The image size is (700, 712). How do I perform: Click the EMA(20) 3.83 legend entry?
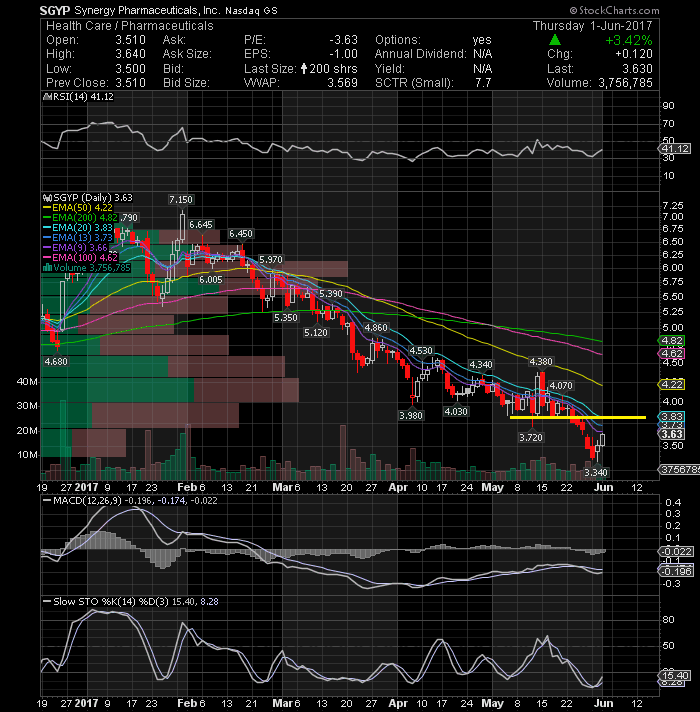[x=78, y=228]
